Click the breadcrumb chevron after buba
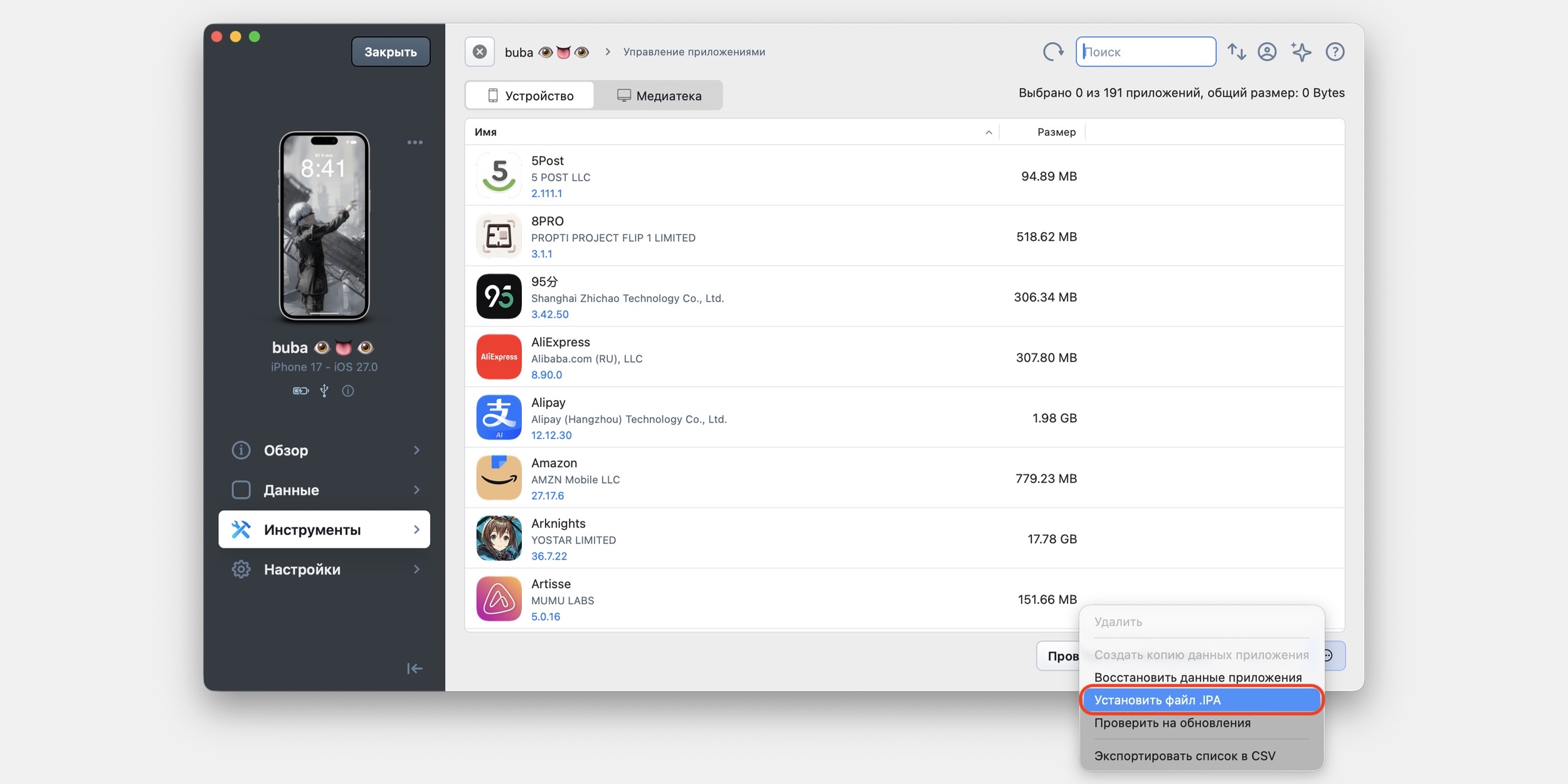The height and width of the screenshot is (784, 1568). (x=607, y=51)
